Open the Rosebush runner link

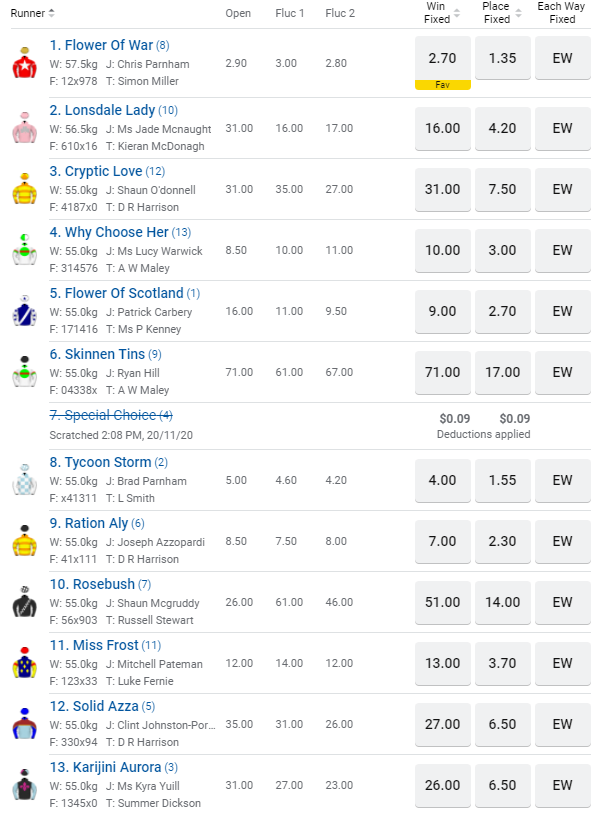[99, 584]
